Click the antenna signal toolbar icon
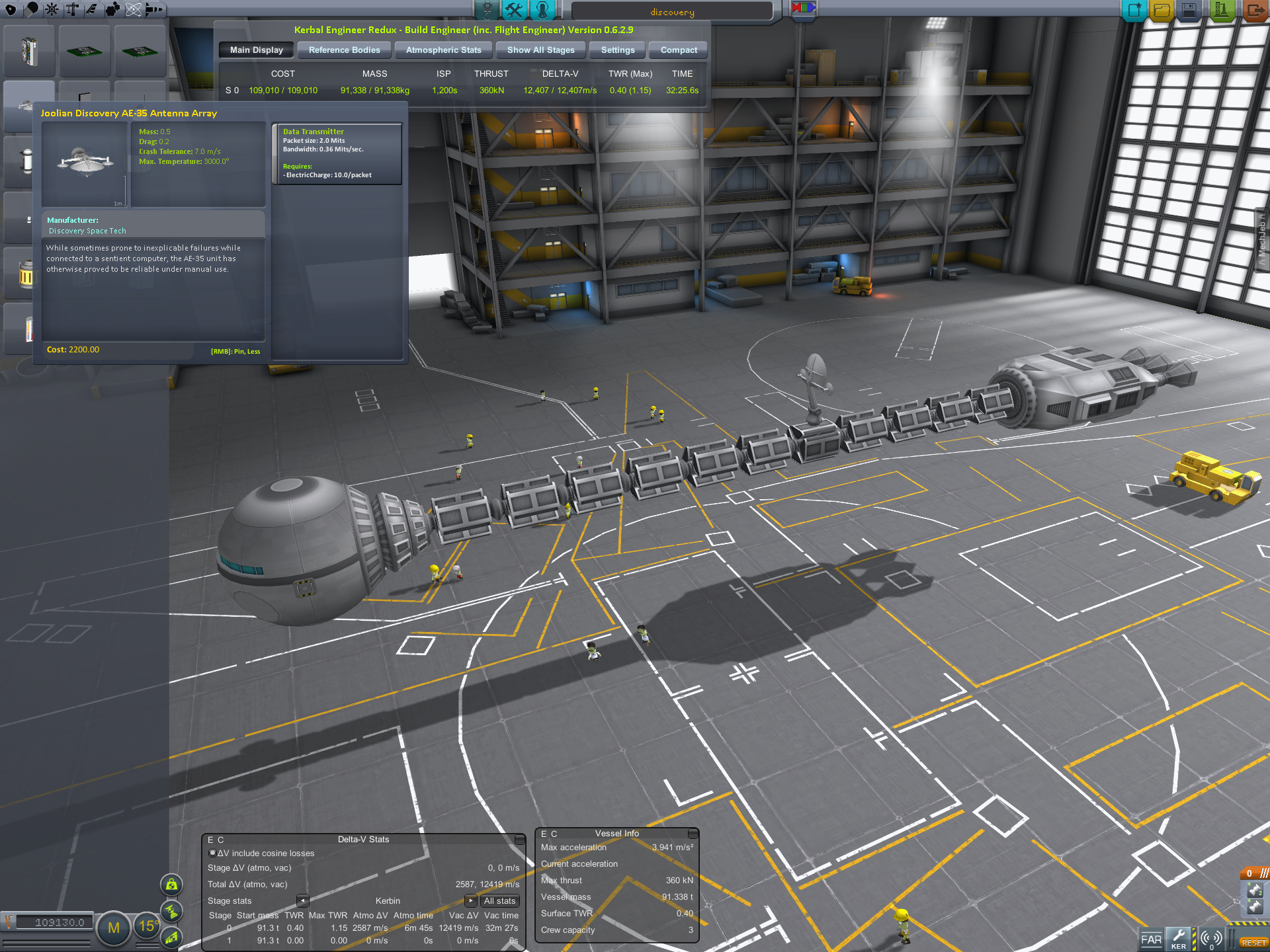Image resolution: width=1270 pixels, height=952 pixels. coord(1212,939)
